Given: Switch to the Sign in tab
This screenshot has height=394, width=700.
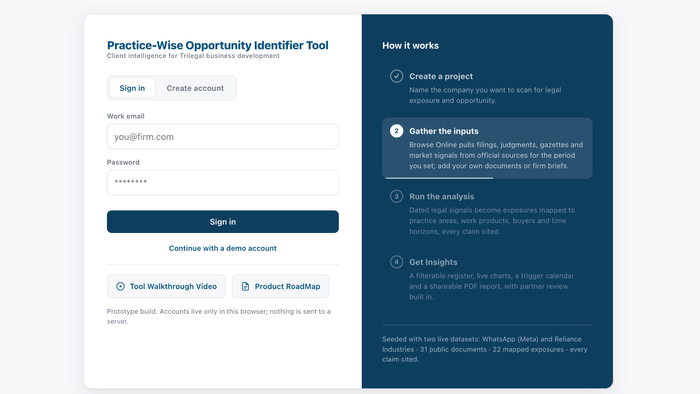Looking at the screenshot, I should click(132, 88).
